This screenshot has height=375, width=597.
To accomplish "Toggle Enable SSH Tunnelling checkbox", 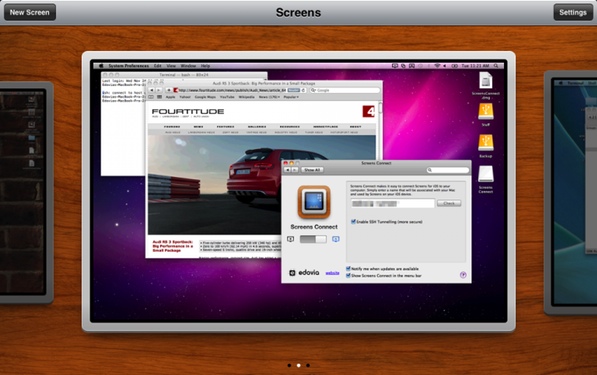I will [x=353, y=222].
